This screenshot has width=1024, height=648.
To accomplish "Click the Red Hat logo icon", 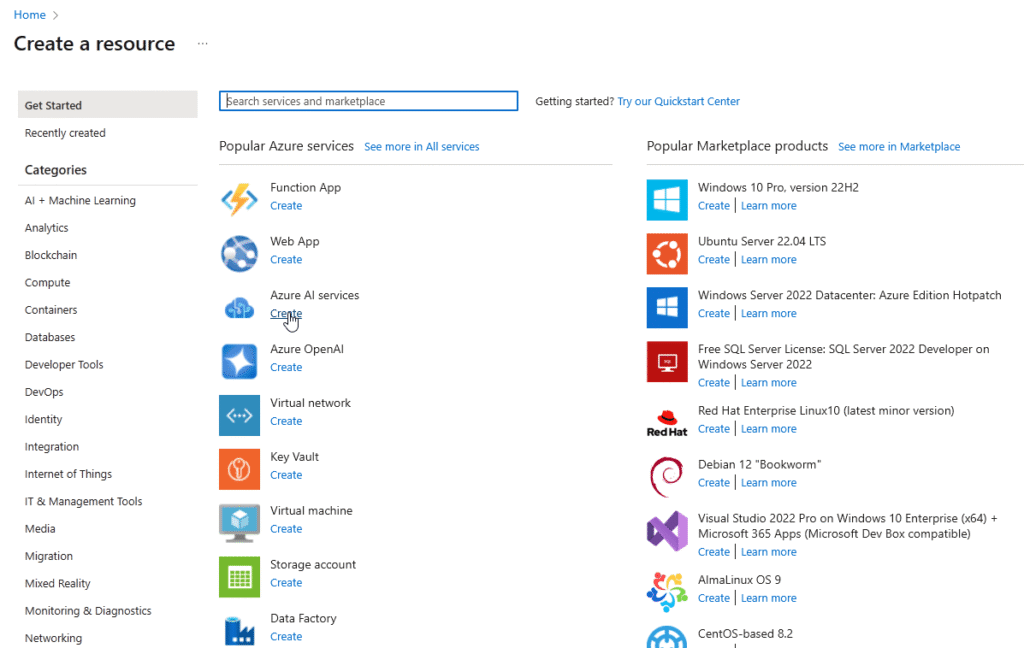I will coord(667,423).
